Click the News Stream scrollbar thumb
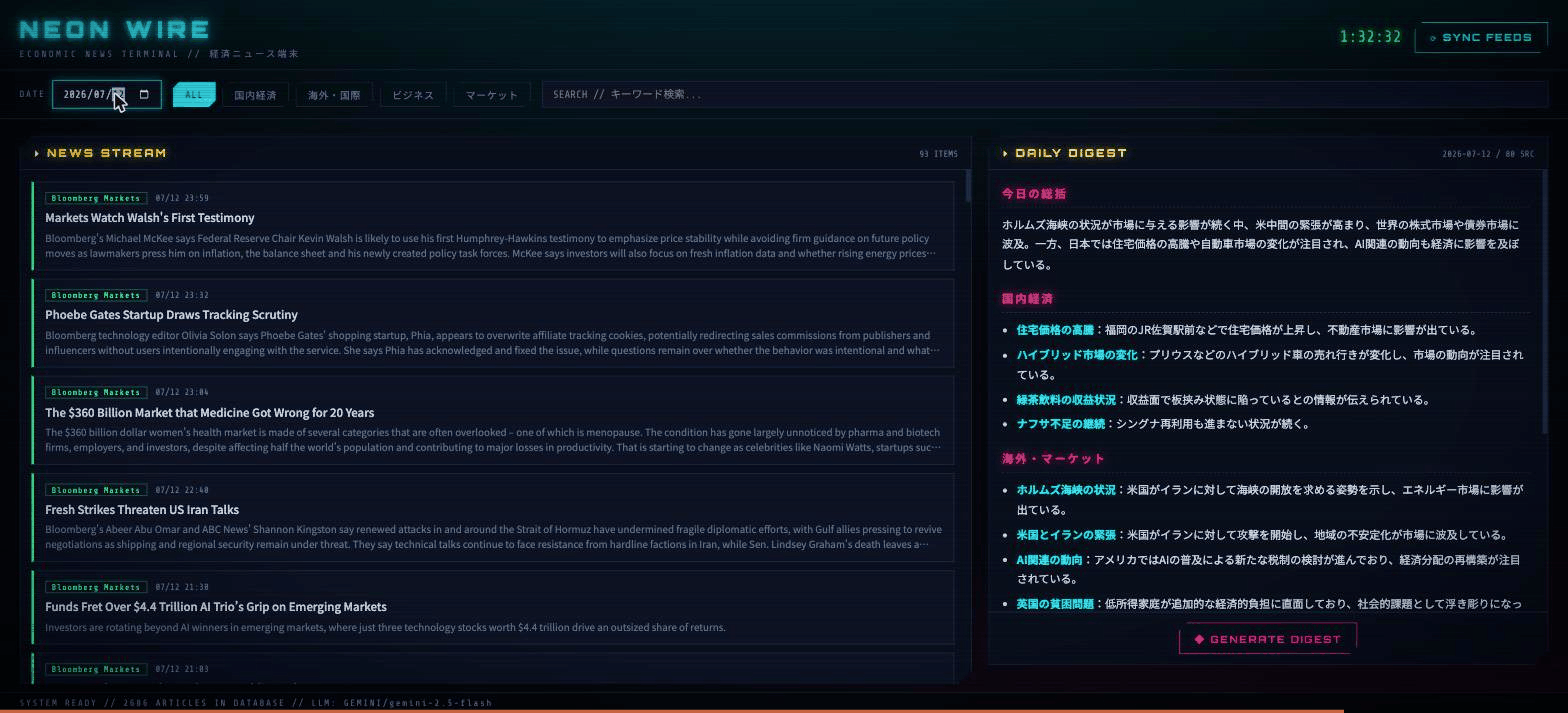Viewport: 1568px width, 713px height. [x=967, y=186]
